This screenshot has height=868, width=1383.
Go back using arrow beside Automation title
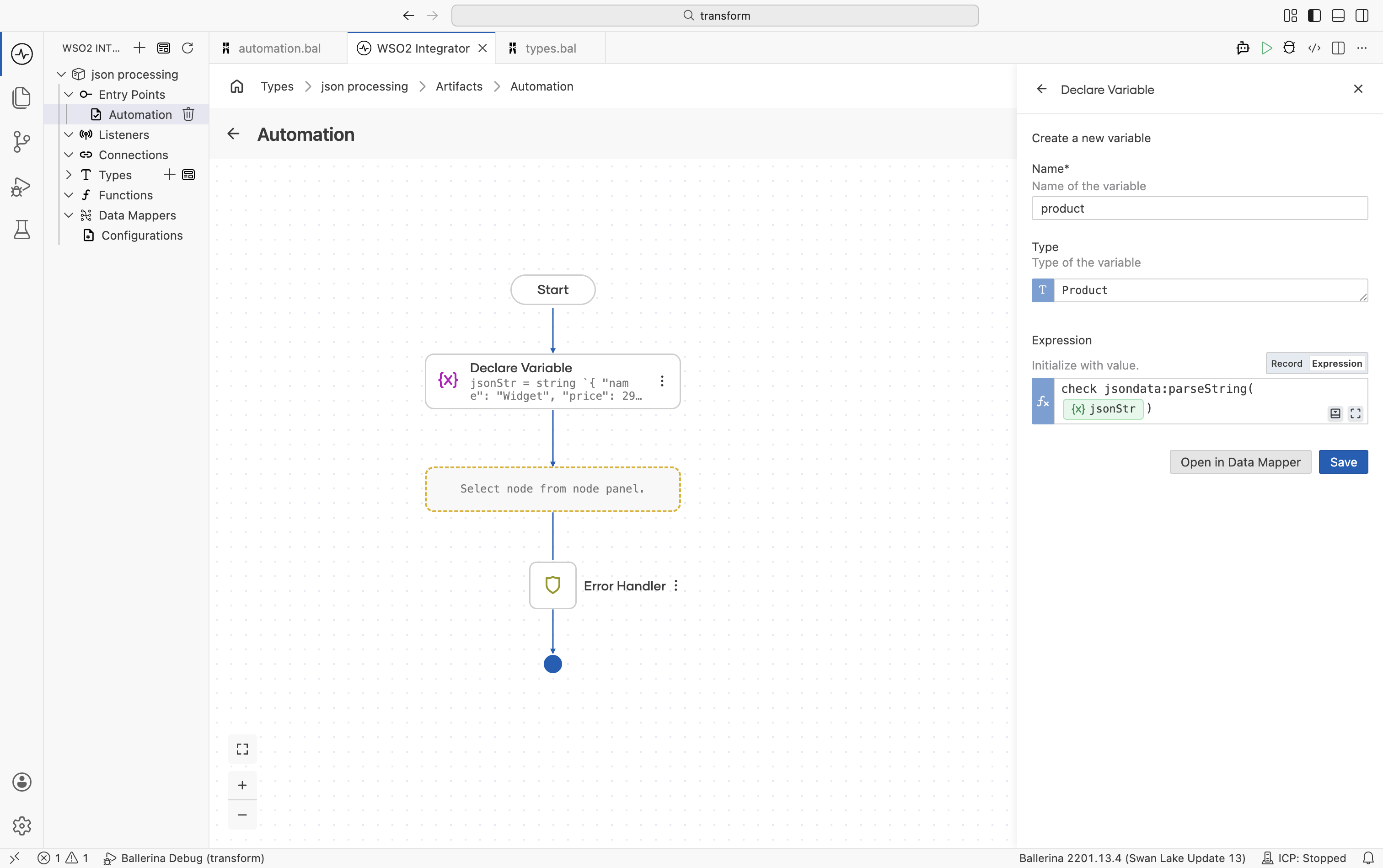click(233, 134)
